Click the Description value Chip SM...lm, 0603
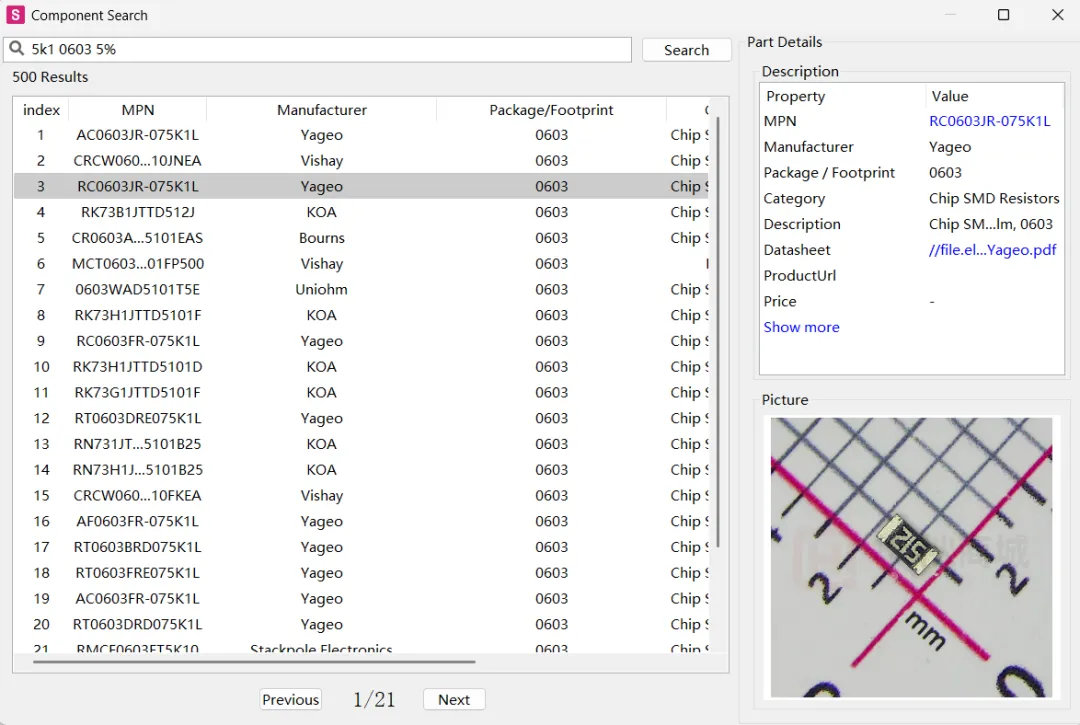The width and height of the screenshot is (1080, 725). (x=990, y=224)
